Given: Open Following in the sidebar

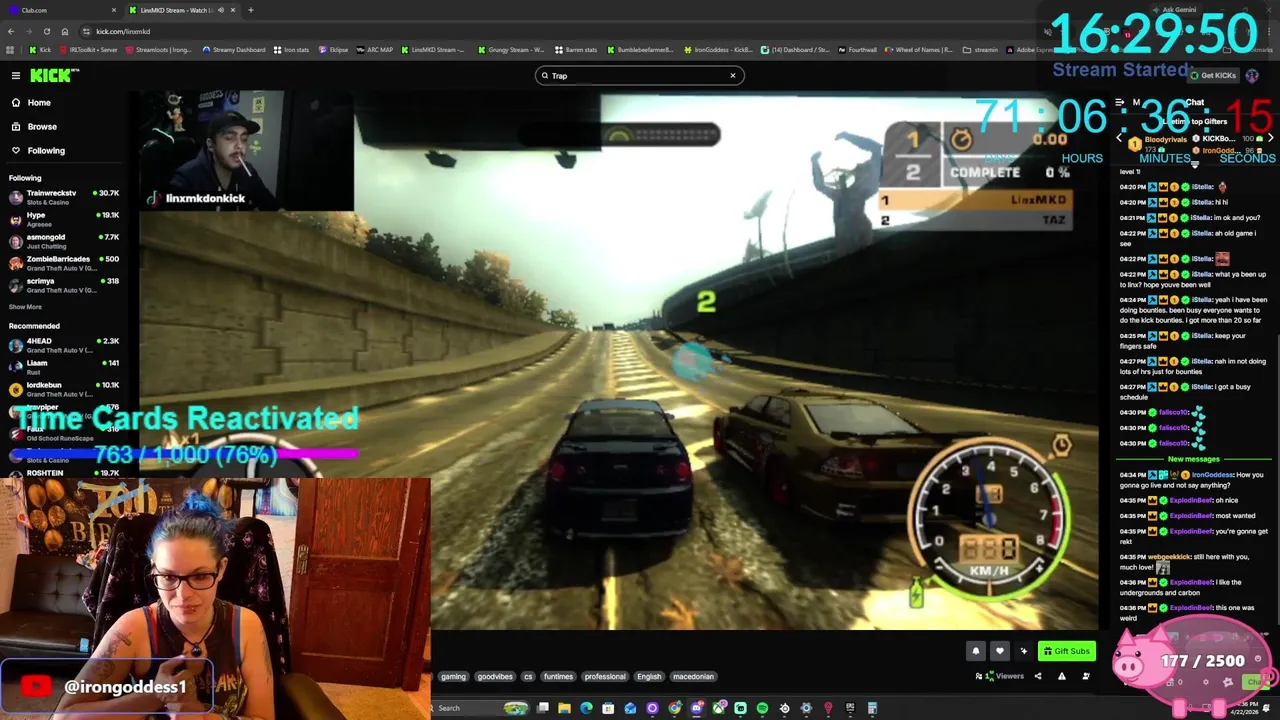Looking at the screenshot, I should [x=45, y=150].
